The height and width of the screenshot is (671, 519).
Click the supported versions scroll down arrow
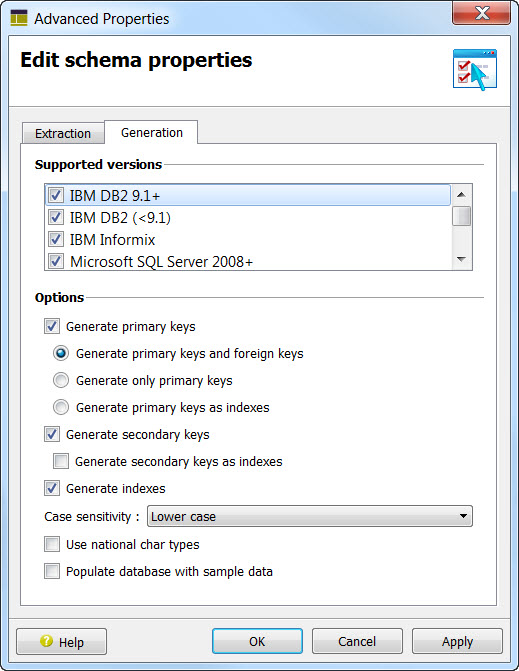pos(461,259)
